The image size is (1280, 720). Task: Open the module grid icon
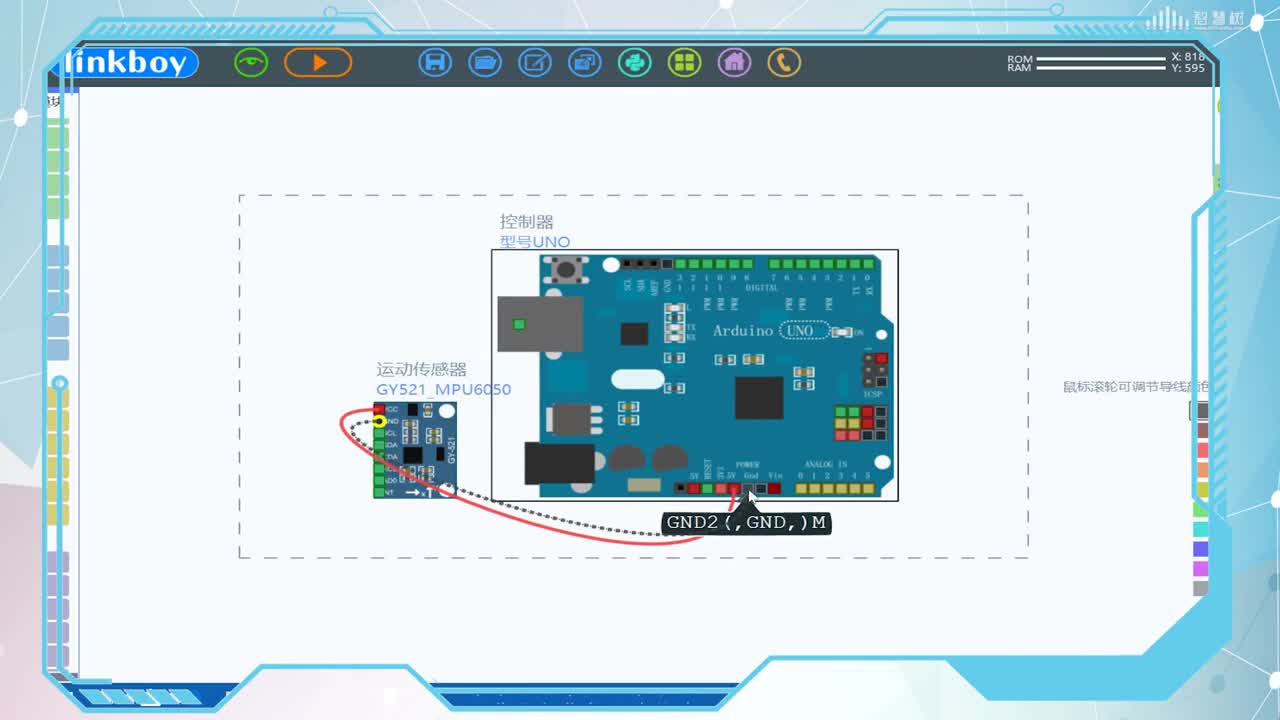[x=684, y=63]
